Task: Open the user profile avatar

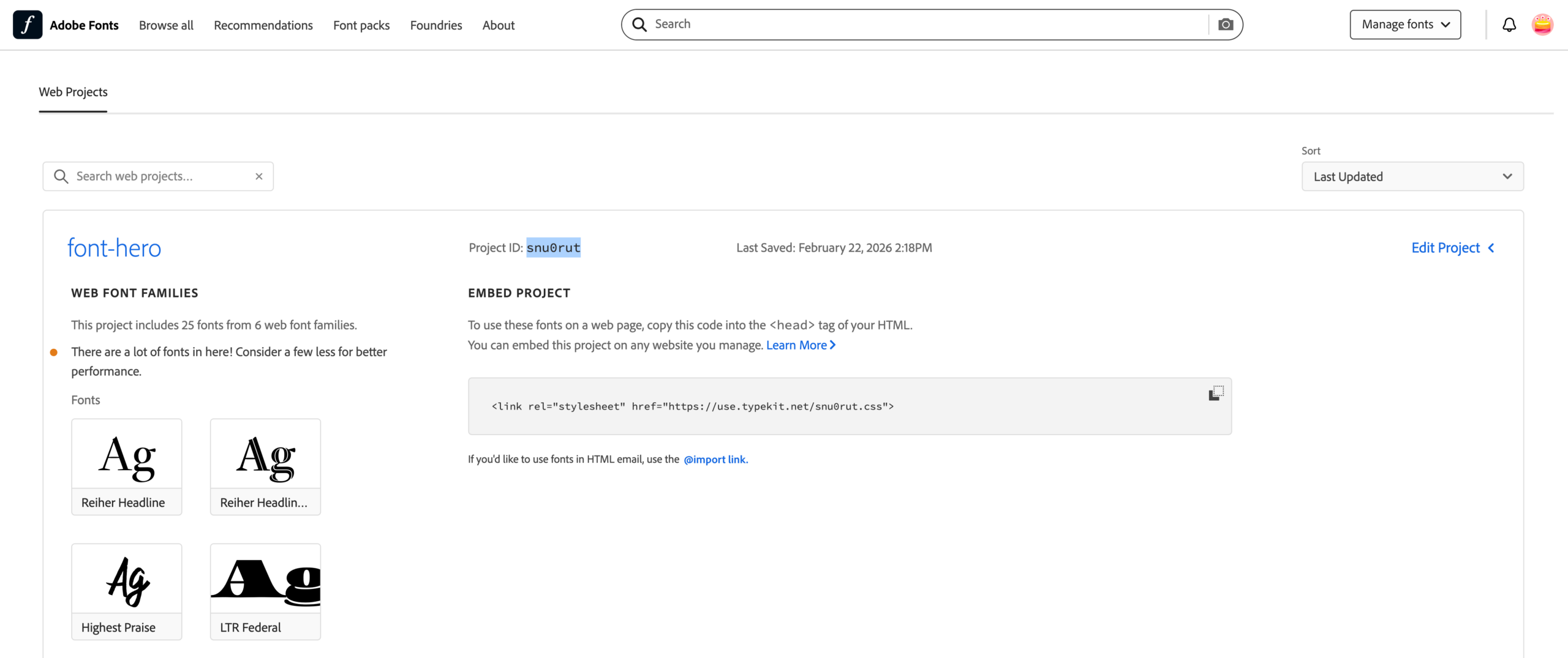Action: click(x=1542, y=24)
